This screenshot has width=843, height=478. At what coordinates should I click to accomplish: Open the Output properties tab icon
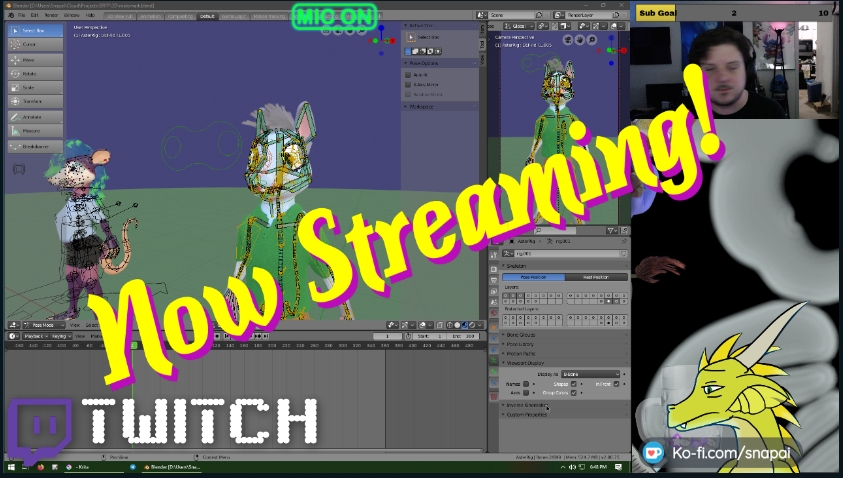coord(494,280)
